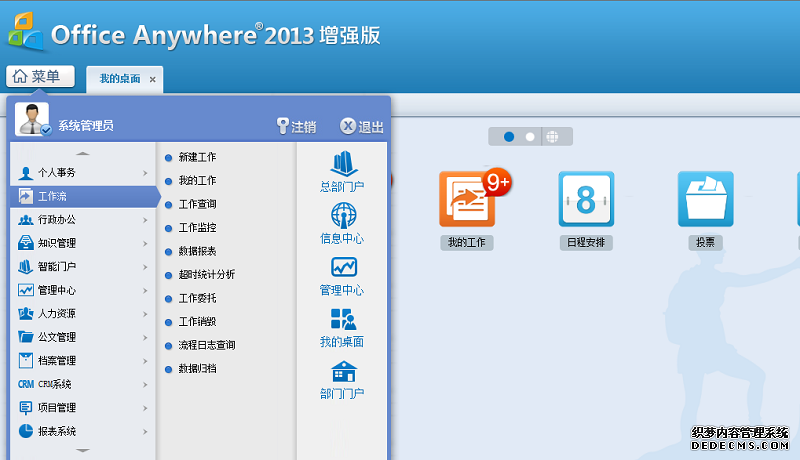Click the 项目管理 icon
The height and width of the screenshot is (460, 800).
pyautogui.click(x=26, y=407)
